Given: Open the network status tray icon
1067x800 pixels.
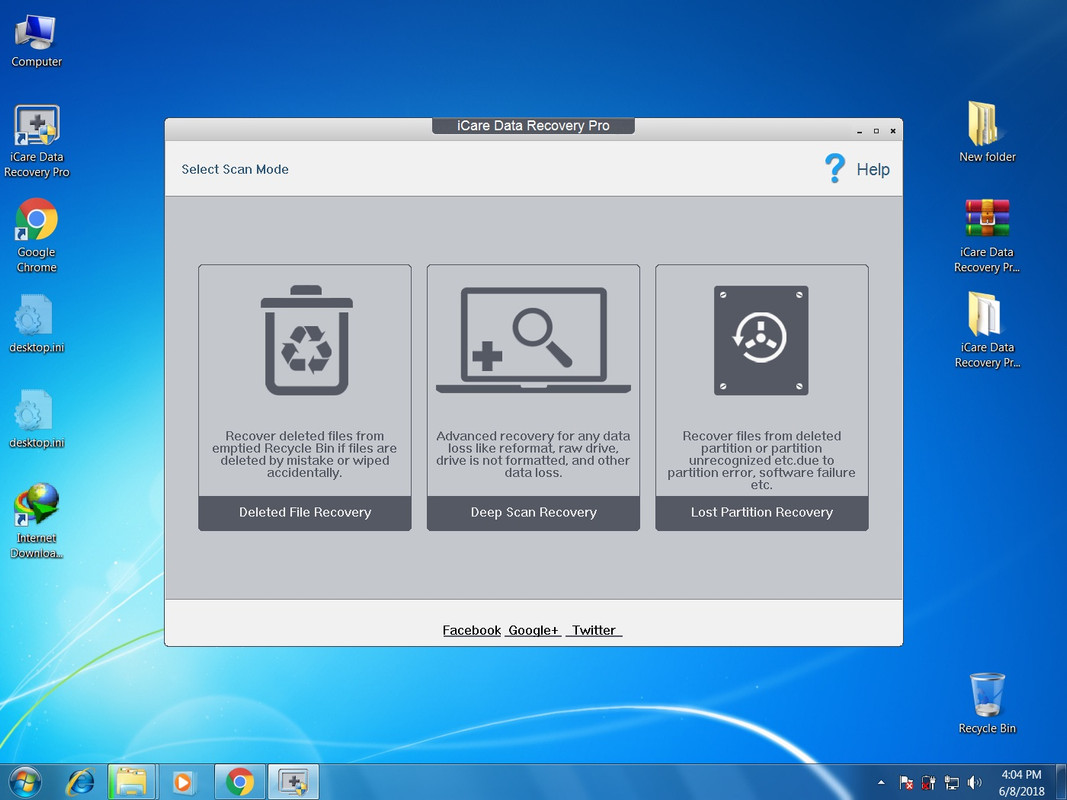Looking at the screenshot, I should point(951,783).
